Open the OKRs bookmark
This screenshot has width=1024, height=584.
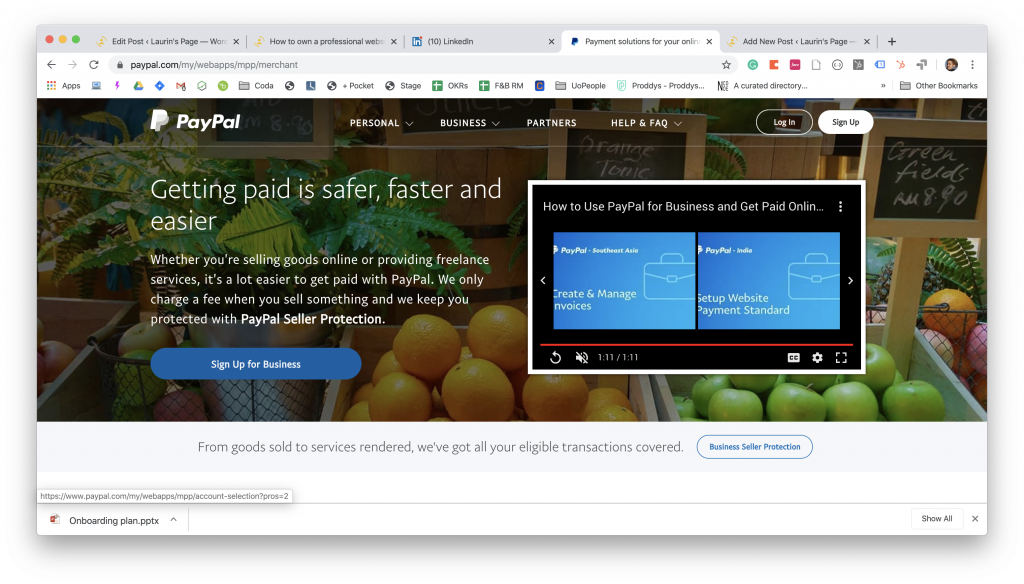(x=450, y=86)
